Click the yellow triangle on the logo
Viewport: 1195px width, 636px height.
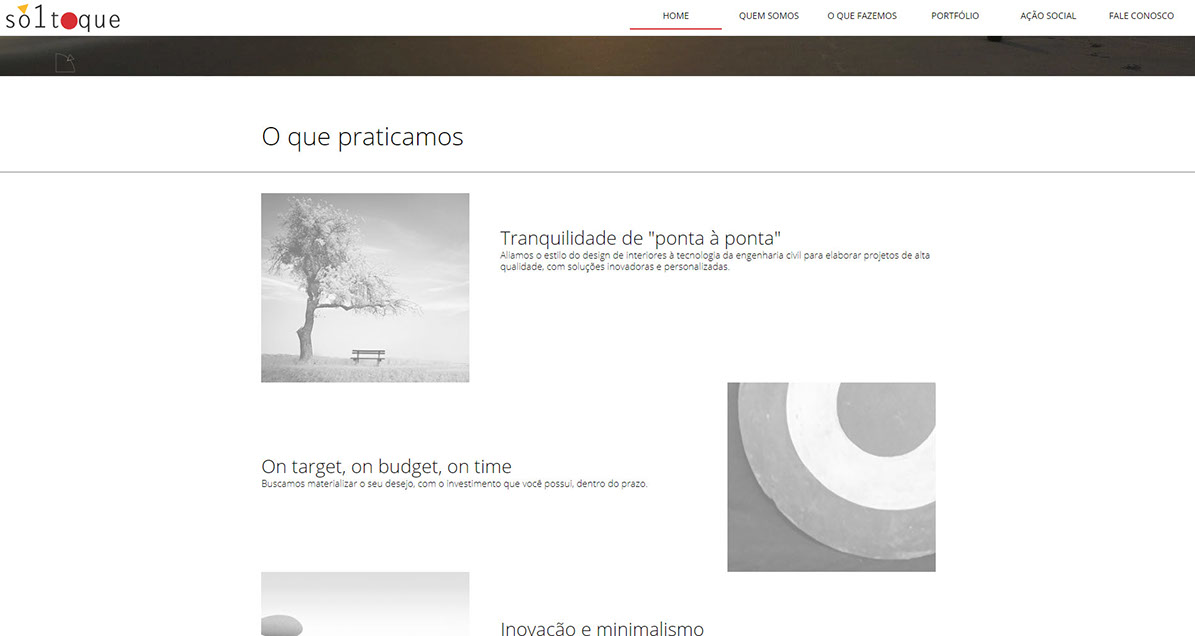pyautogui.click(x=23, y=10)
